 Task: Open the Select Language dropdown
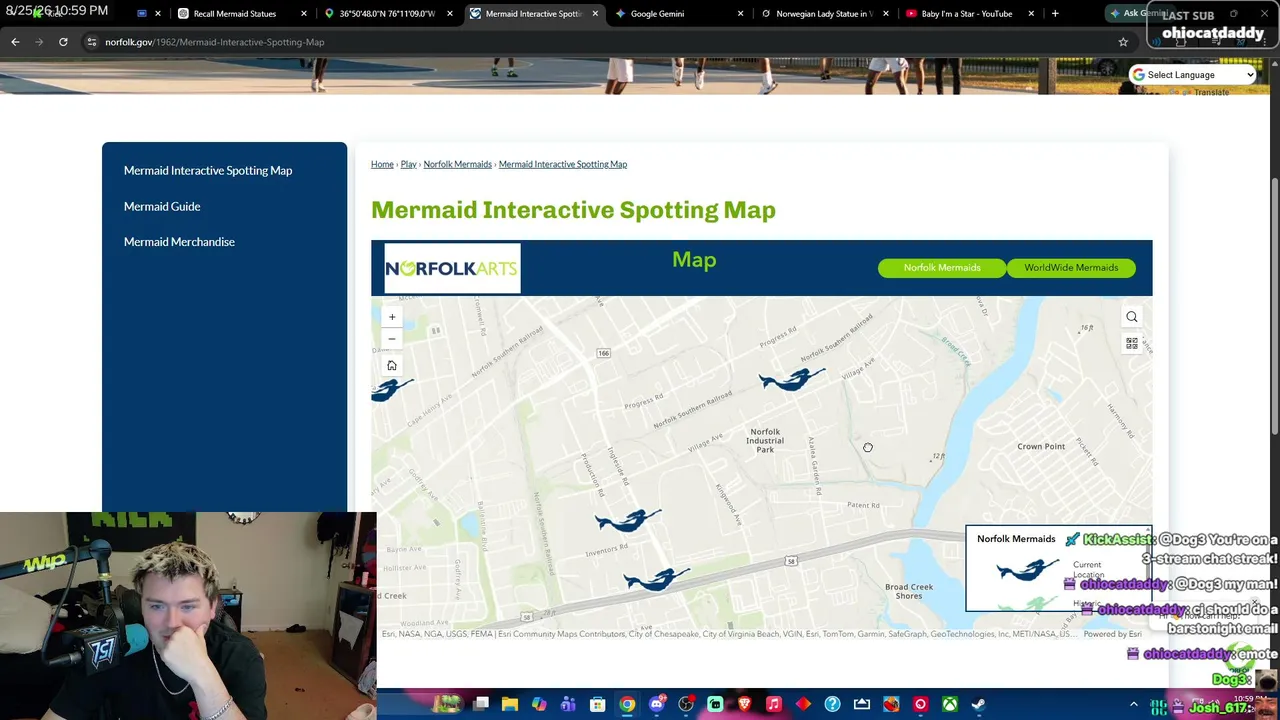(1192, 75)
